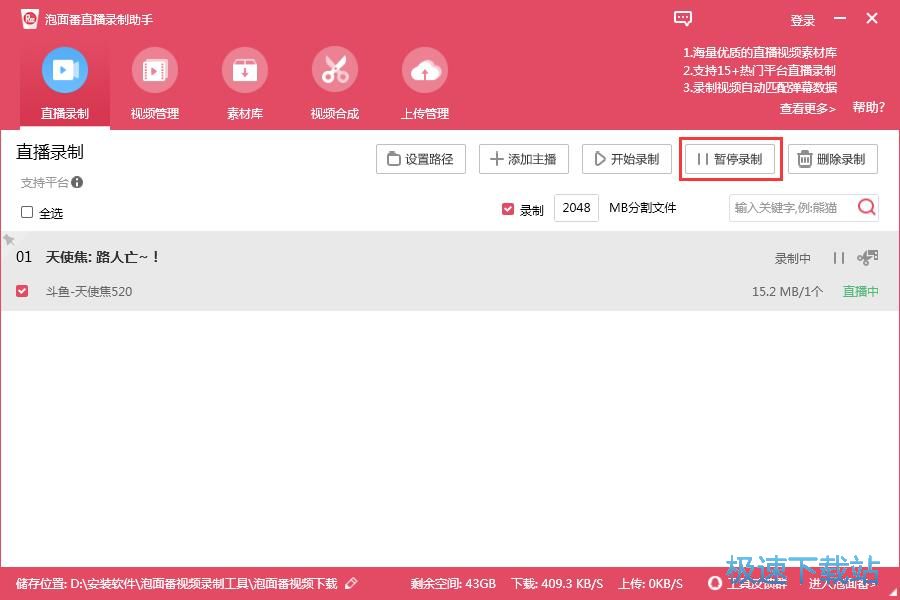The image size is (900, 600).
Task: Click the app logo icon in title bar
Action: click(30, 20)
